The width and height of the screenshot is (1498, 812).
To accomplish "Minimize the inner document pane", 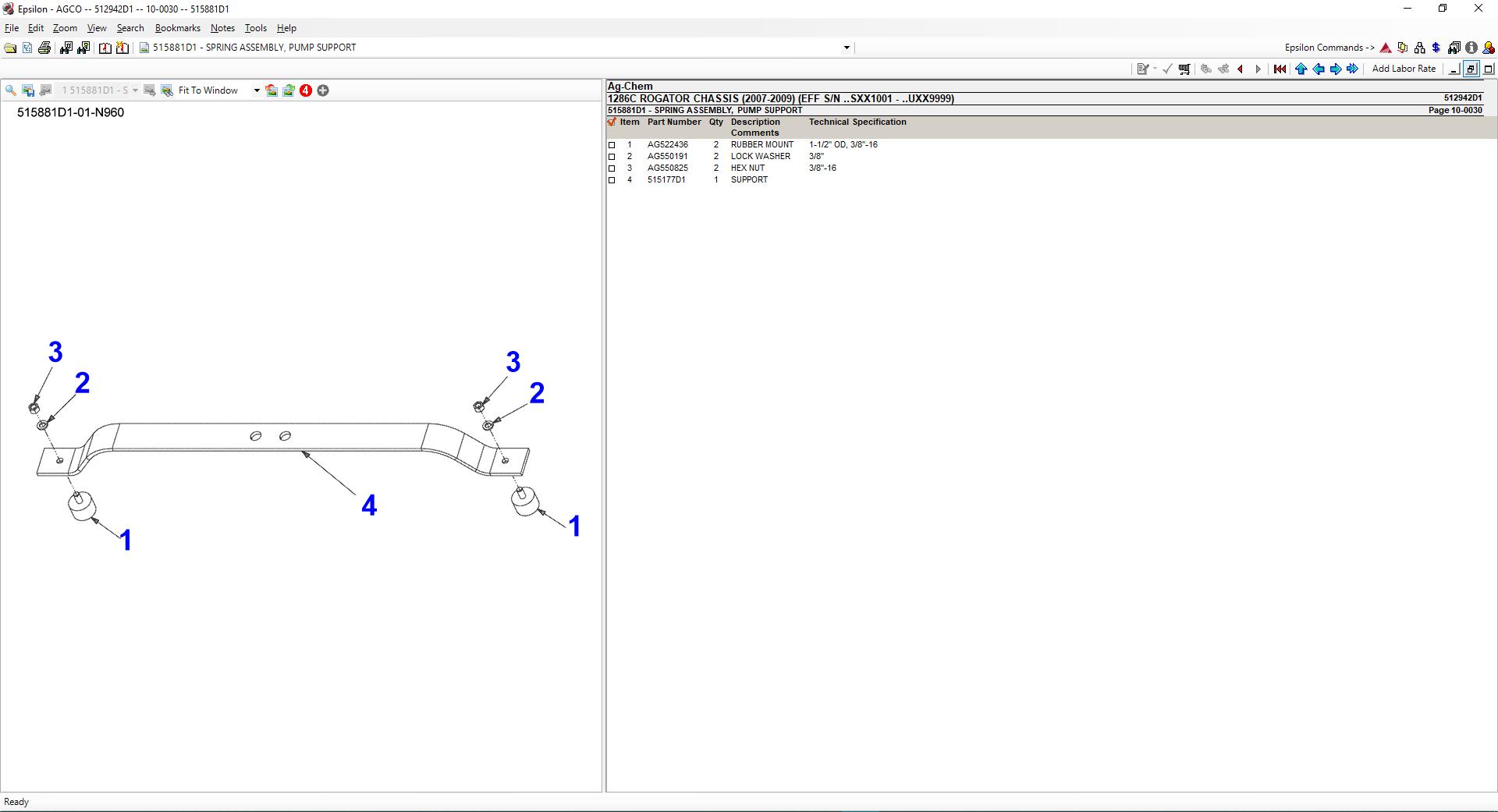I will [x=1454, y=69].
